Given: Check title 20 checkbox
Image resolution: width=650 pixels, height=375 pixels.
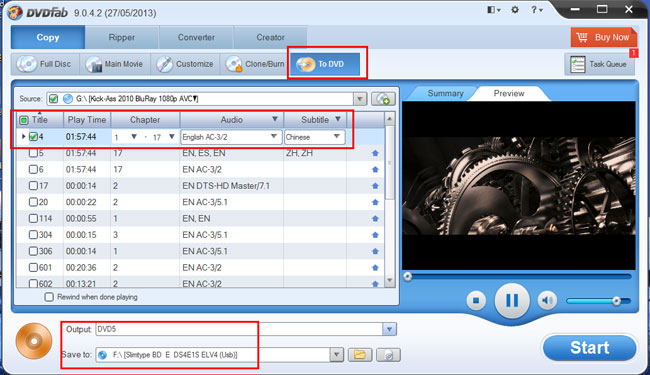Looking at the screenshot, I should (33, 202).
